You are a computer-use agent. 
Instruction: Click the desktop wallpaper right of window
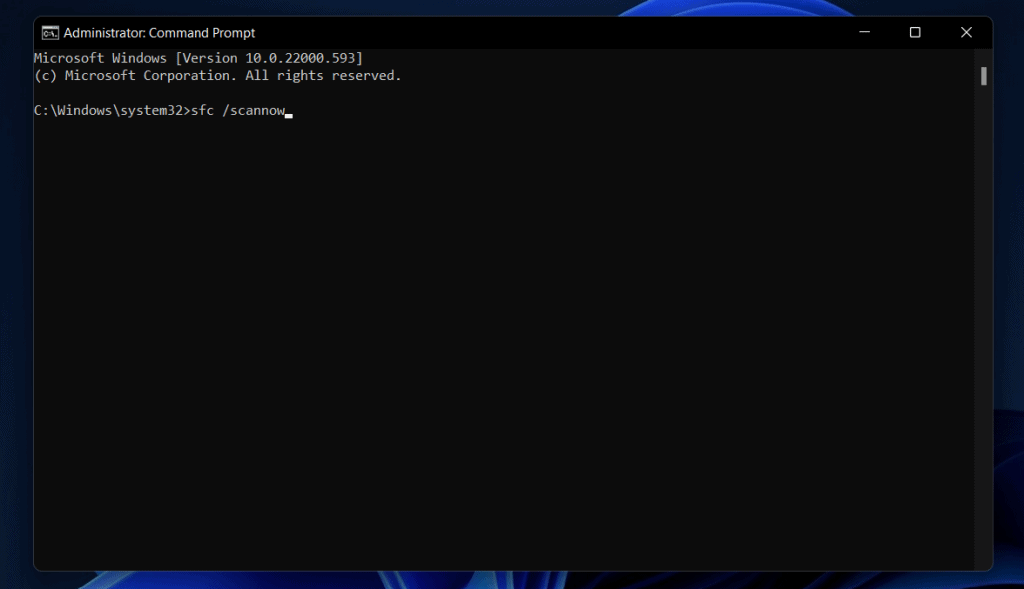click(1008, 300)
